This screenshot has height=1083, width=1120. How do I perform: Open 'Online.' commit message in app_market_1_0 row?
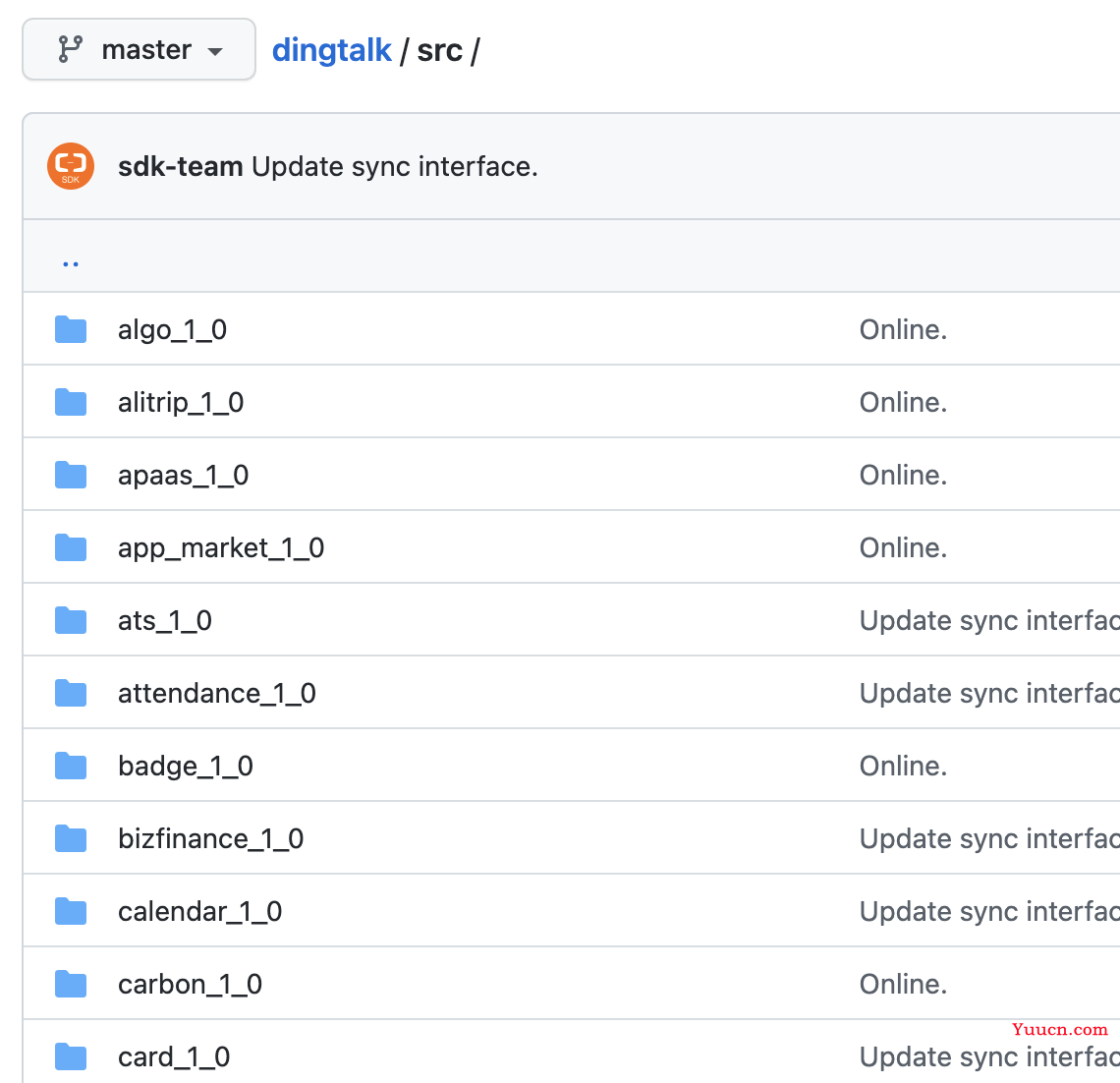point(903,548)
